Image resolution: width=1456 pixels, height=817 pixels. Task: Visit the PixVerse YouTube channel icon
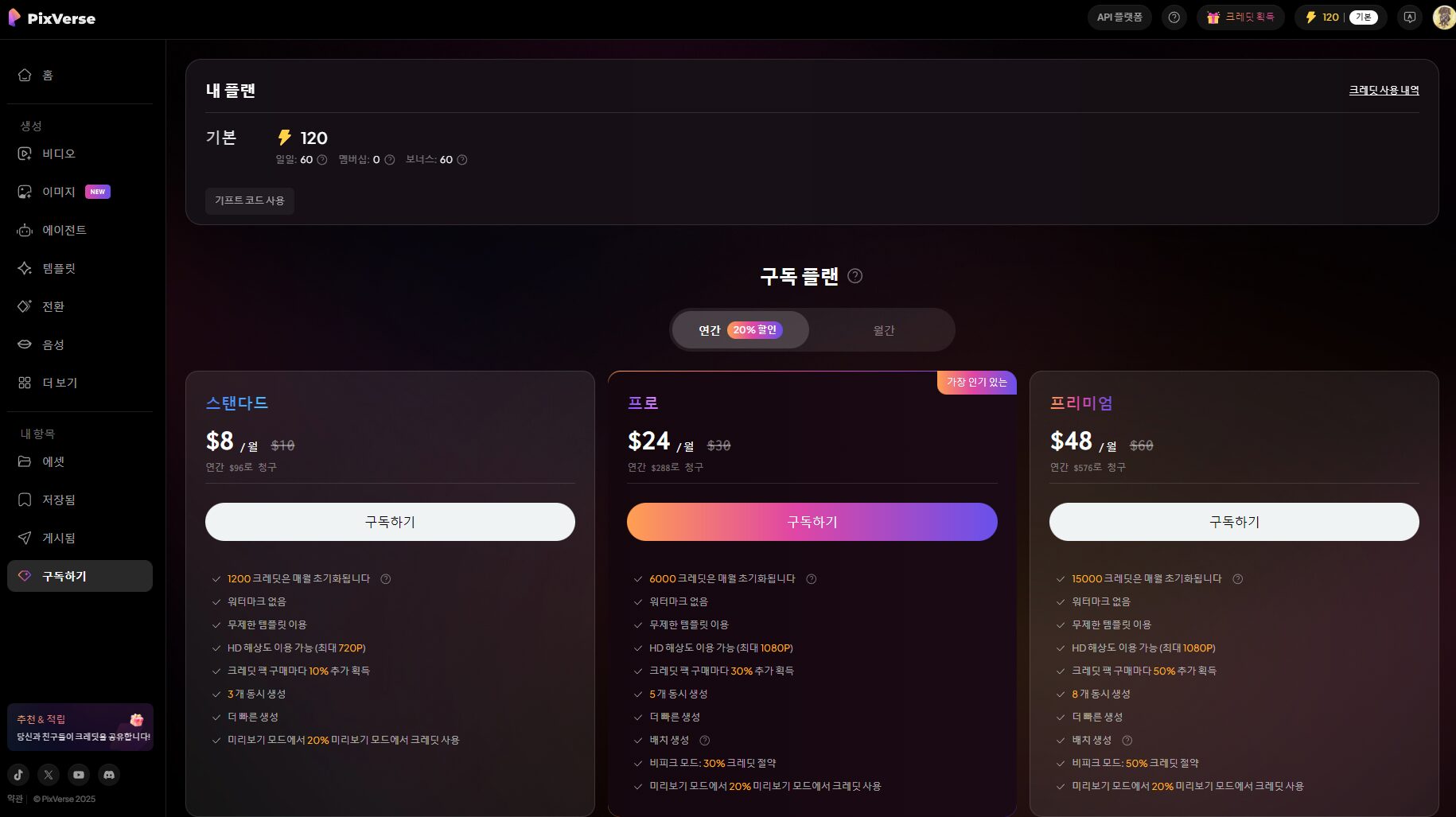(79, 774)
